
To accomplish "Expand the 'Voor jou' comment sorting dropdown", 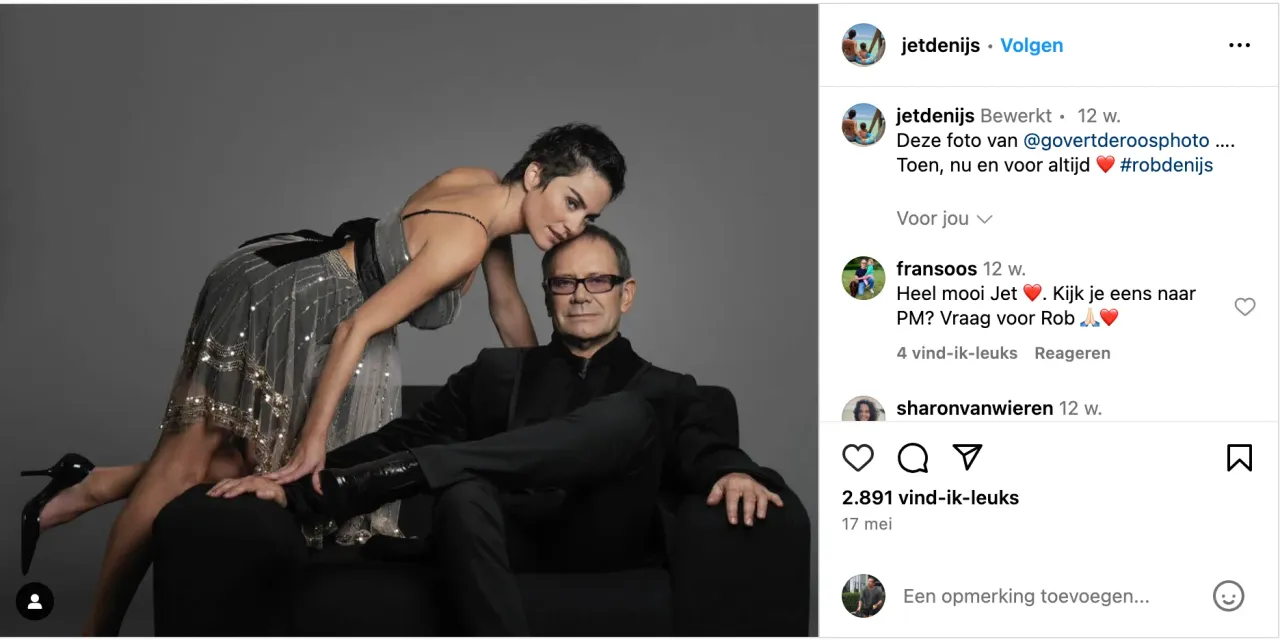I will (x=944, y=218).
